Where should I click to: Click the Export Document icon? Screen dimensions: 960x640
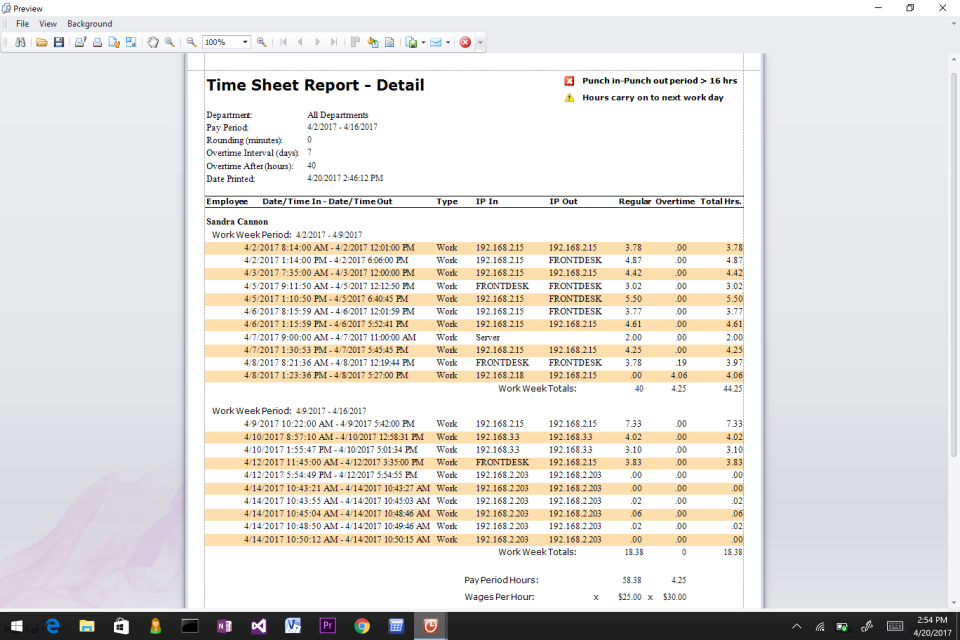point(411,42)
